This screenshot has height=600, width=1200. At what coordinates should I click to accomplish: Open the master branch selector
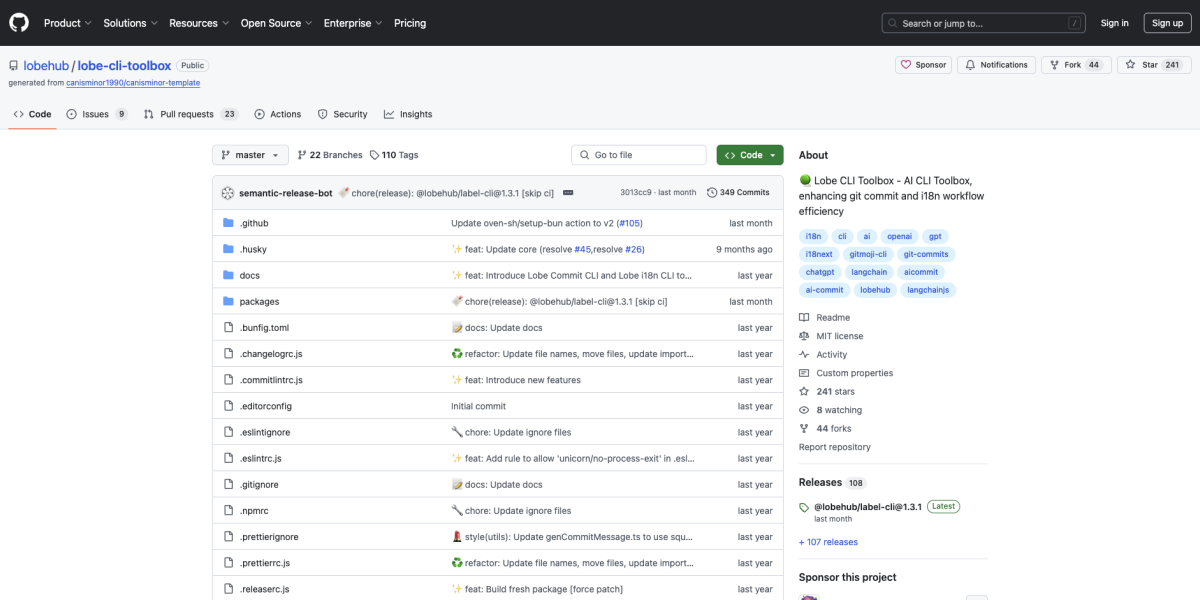pyautogui.click(x=249, y=155)
